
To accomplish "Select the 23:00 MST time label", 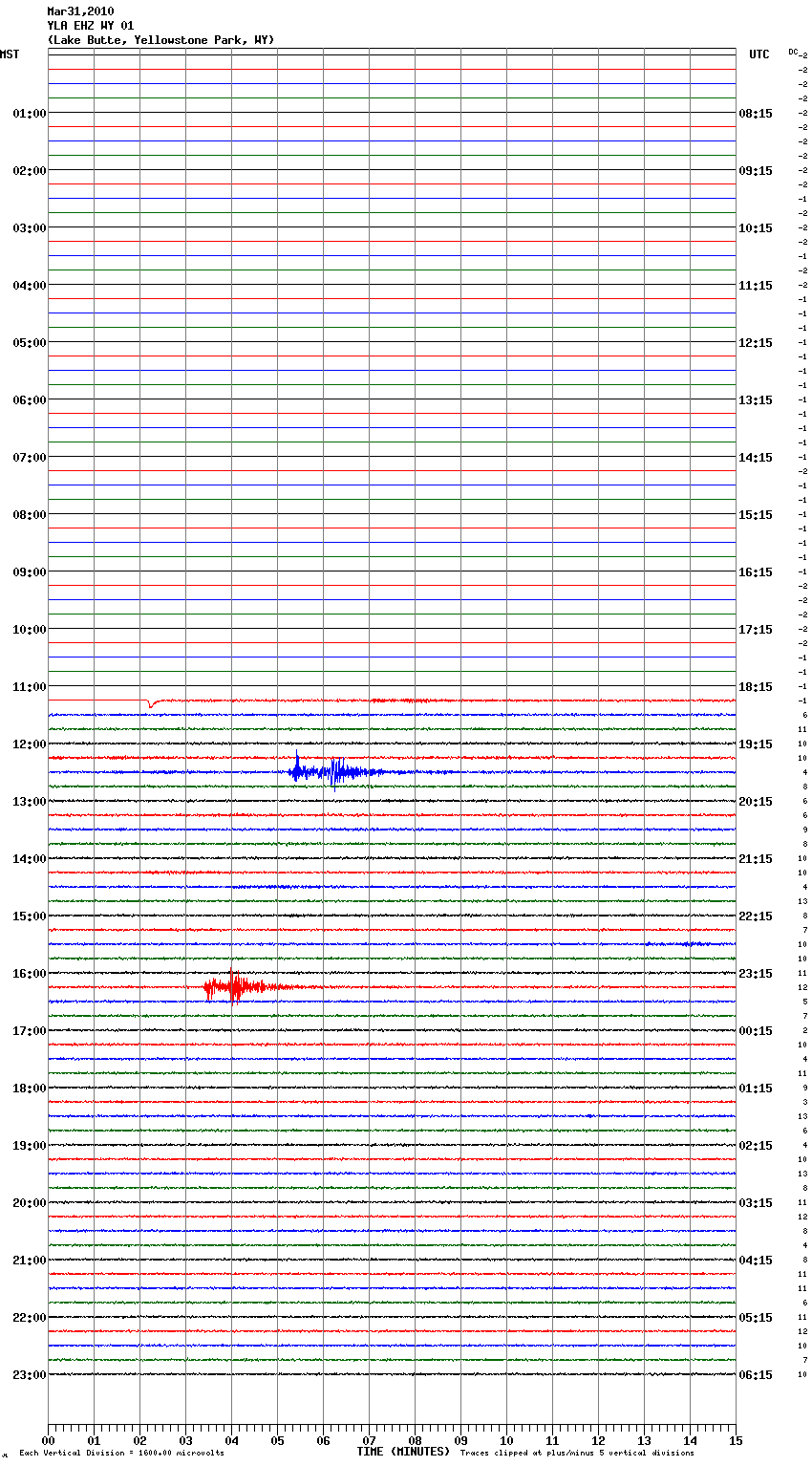I will (30, 1374).
